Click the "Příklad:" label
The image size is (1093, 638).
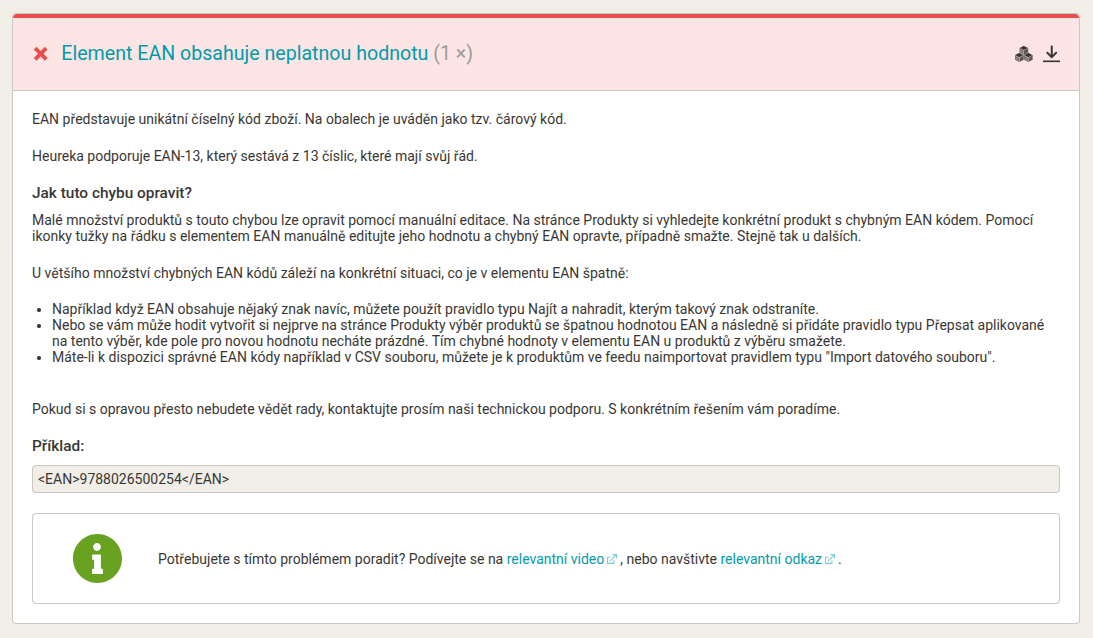coord(58,446)
